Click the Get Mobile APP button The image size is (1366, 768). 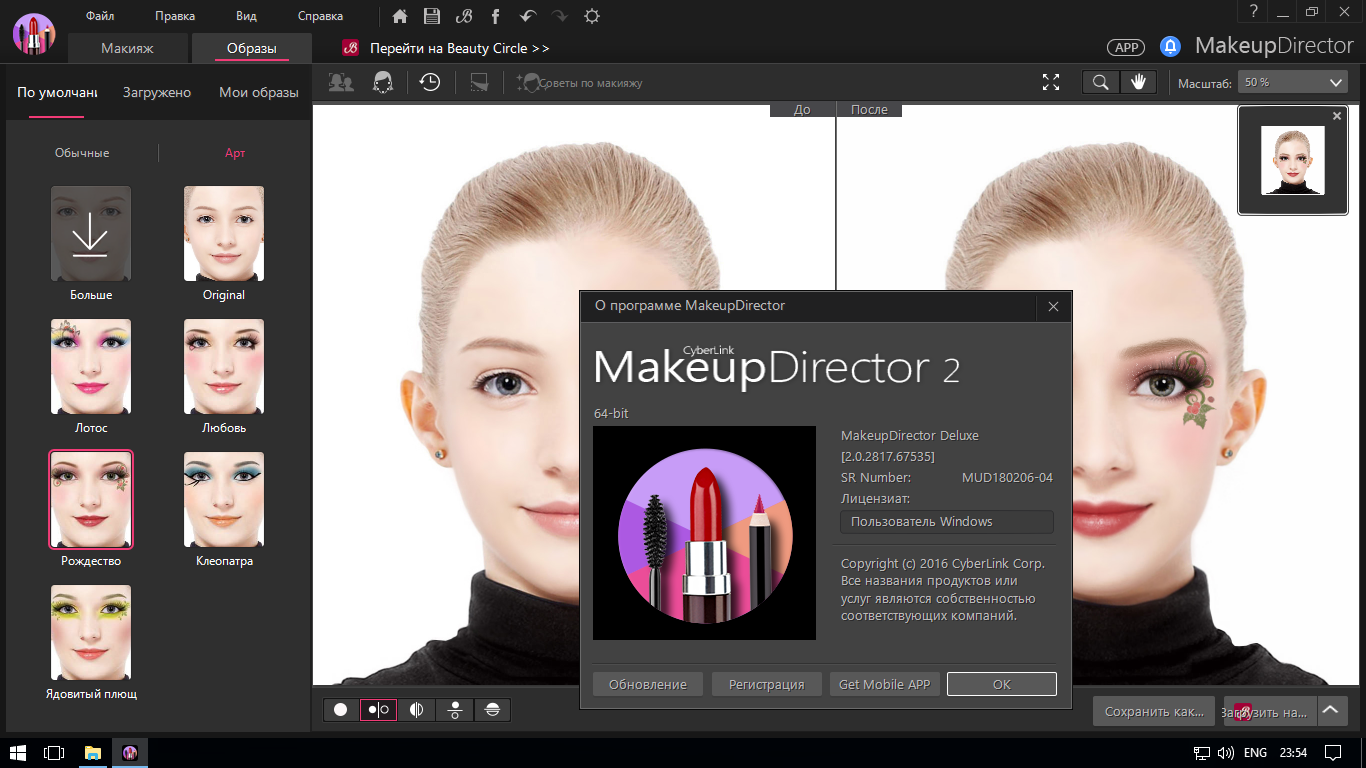[x=884, y=684]
